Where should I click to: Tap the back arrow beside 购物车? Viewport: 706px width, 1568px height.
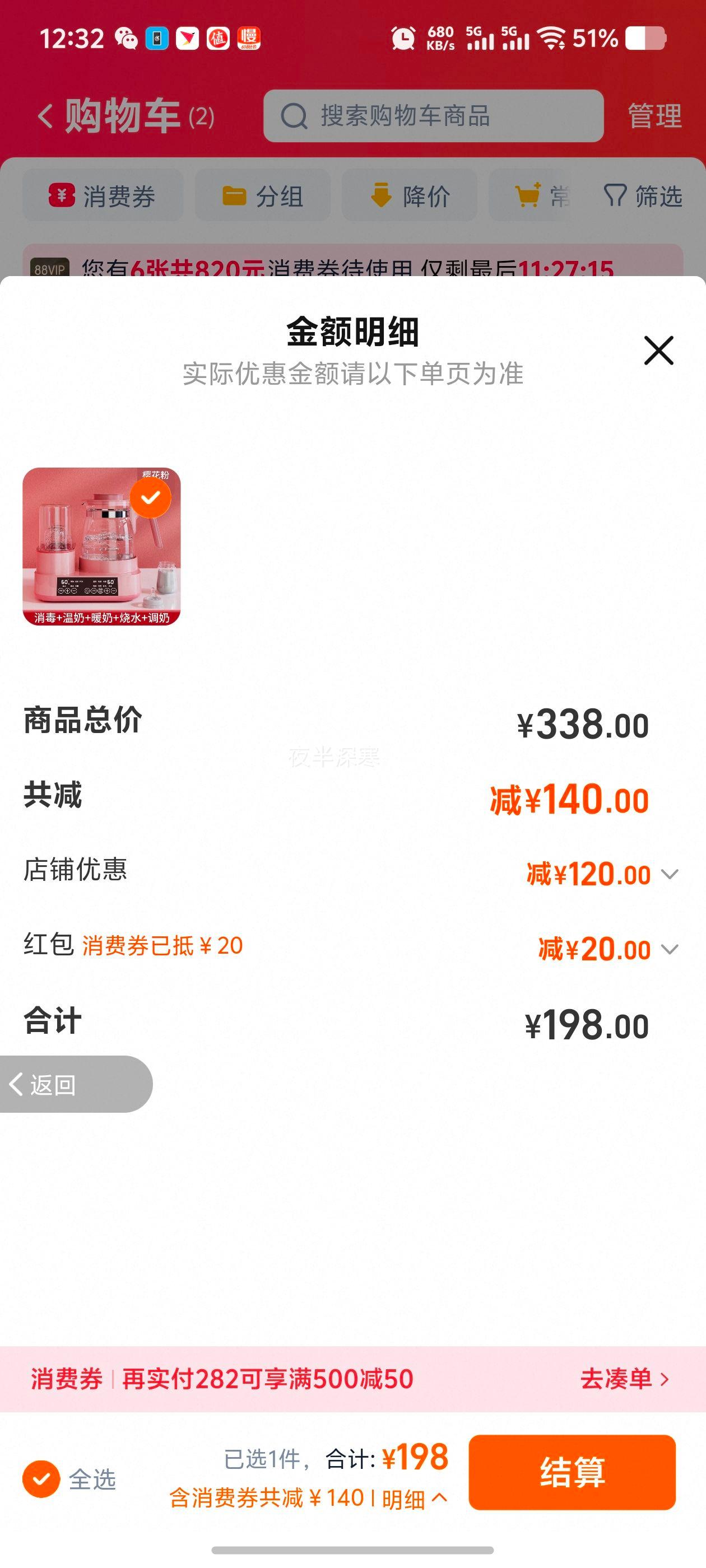[x=45, y=116]
